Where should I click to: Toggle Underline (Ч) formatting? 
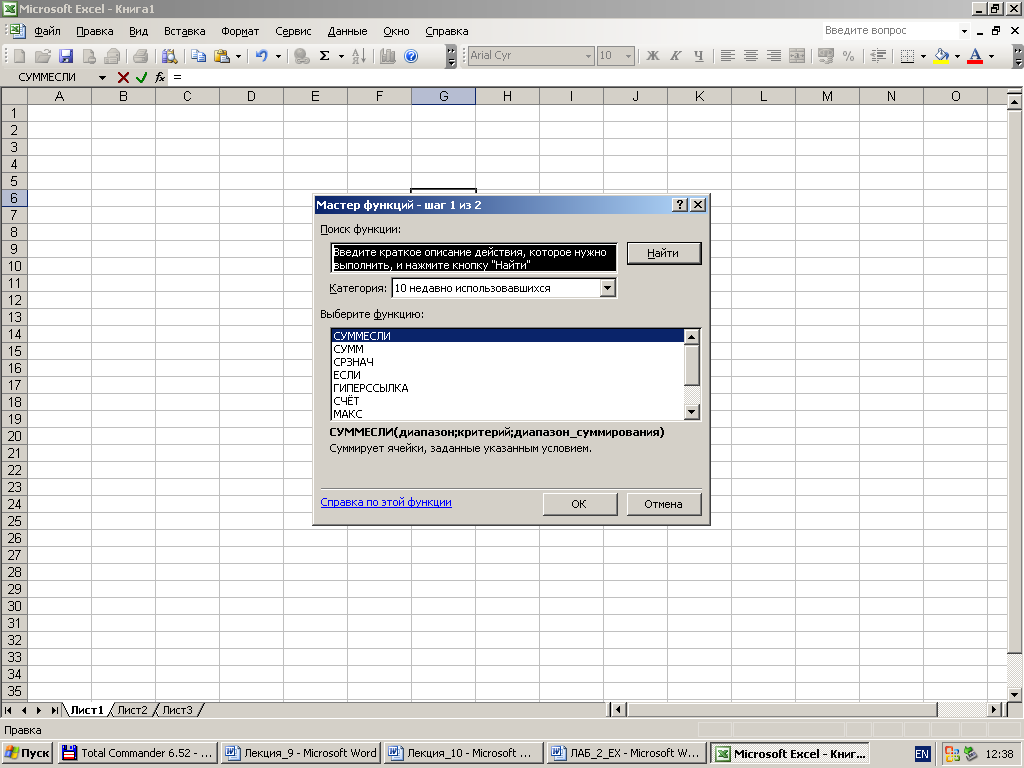click(699, 56)
